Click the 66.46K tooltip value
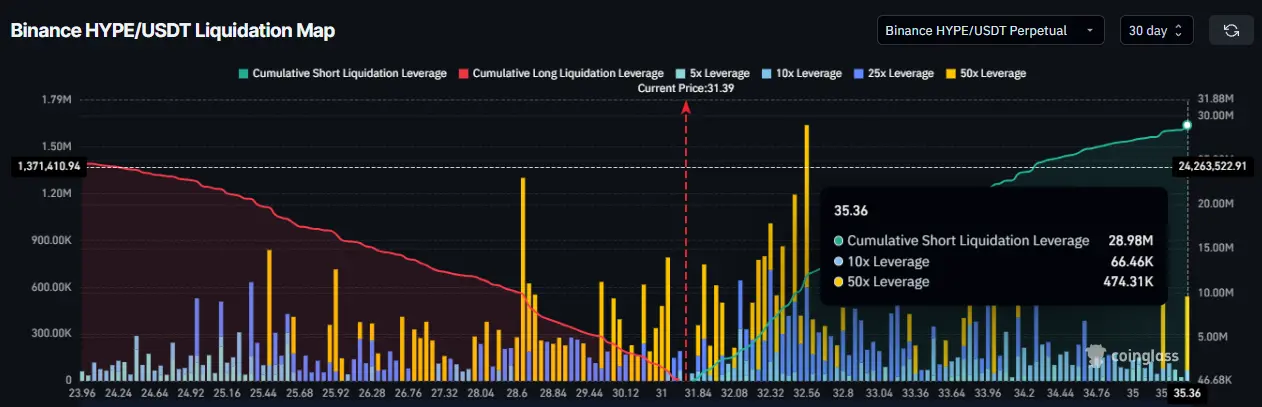 (x=1131, y=262)
